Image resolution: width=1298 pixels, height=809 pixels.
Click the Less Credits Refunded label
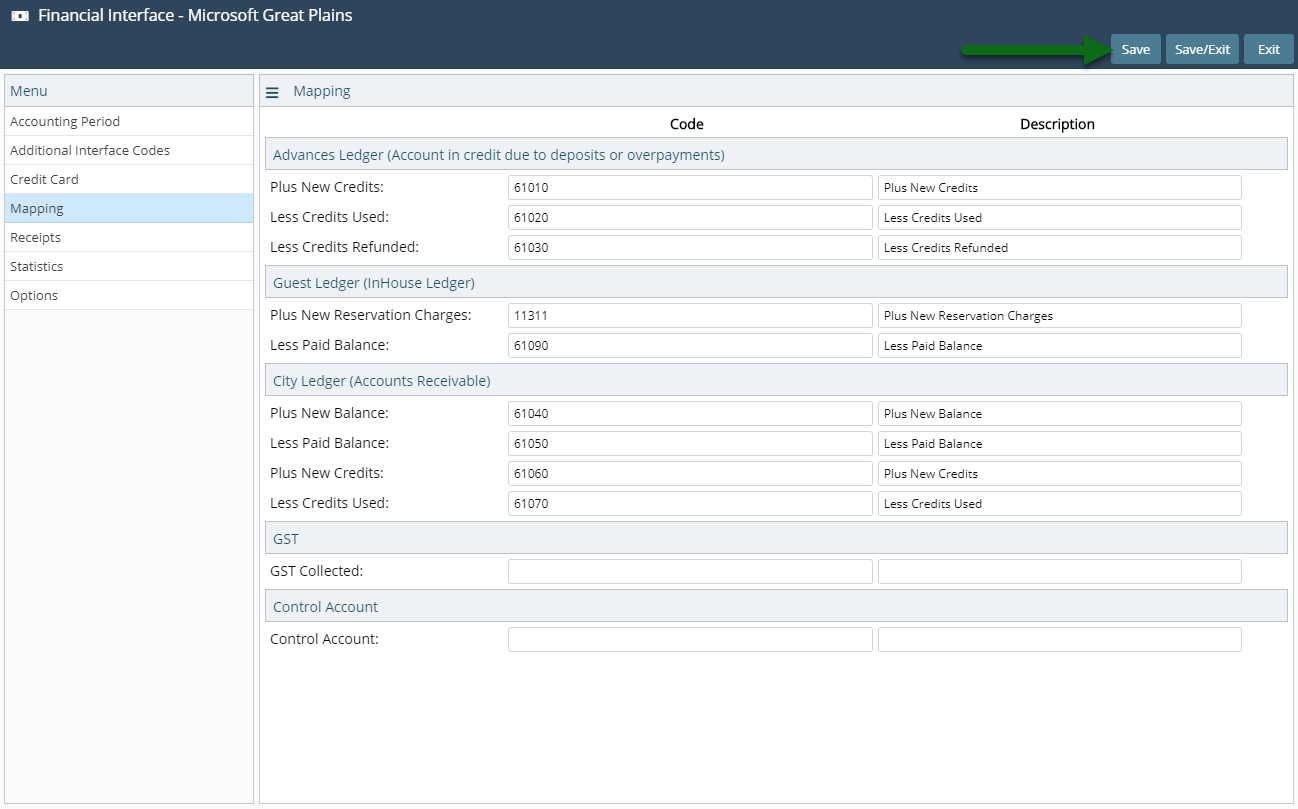pos(345,247)
